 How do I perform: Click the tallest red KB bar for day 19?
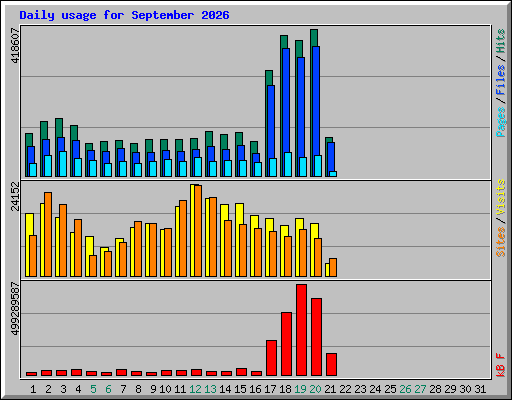(301, 330)
